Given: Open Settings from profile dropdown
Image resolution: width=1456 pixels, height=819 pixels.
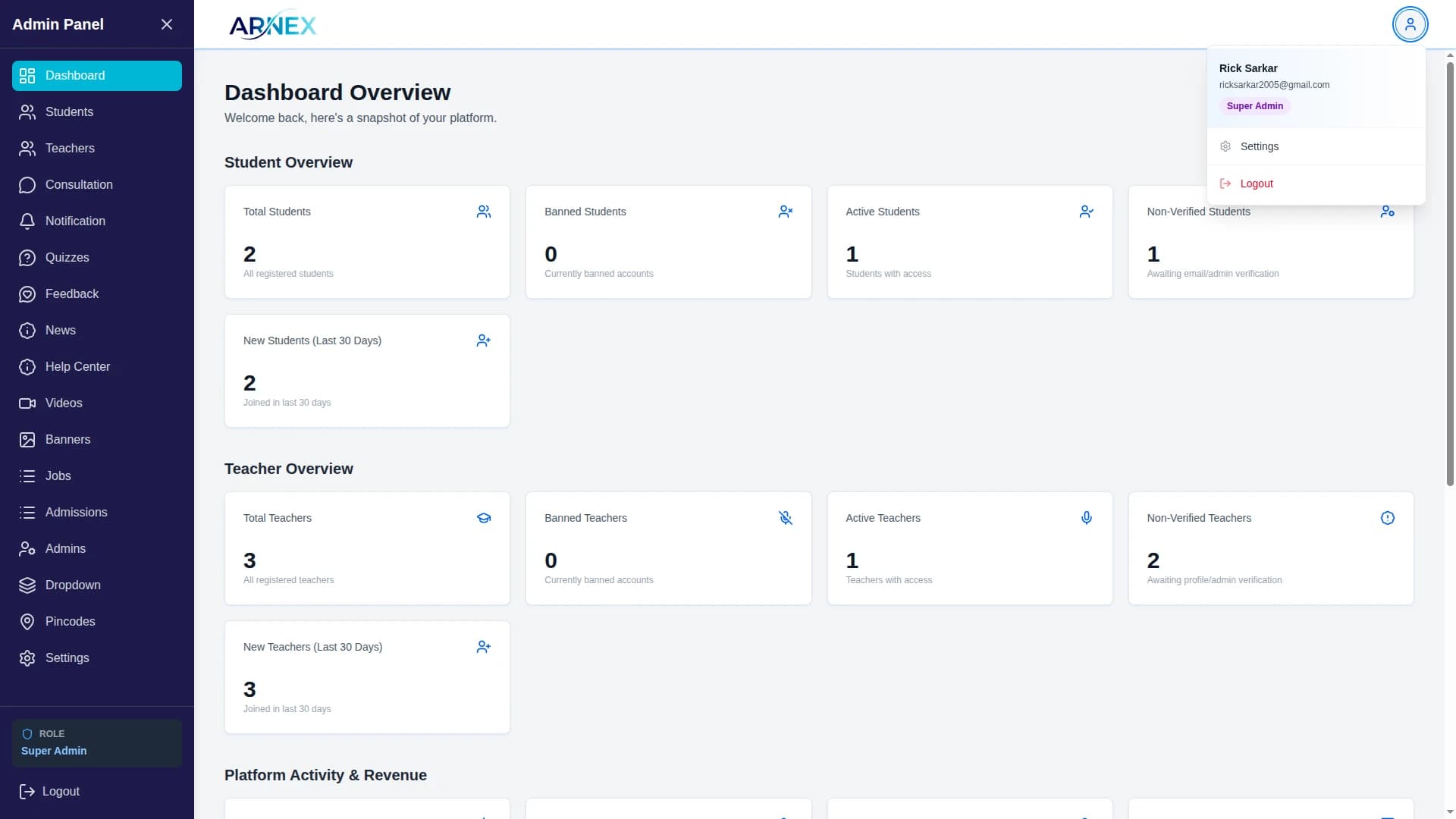Looking at the screenshot, I should coord(1259,146).
